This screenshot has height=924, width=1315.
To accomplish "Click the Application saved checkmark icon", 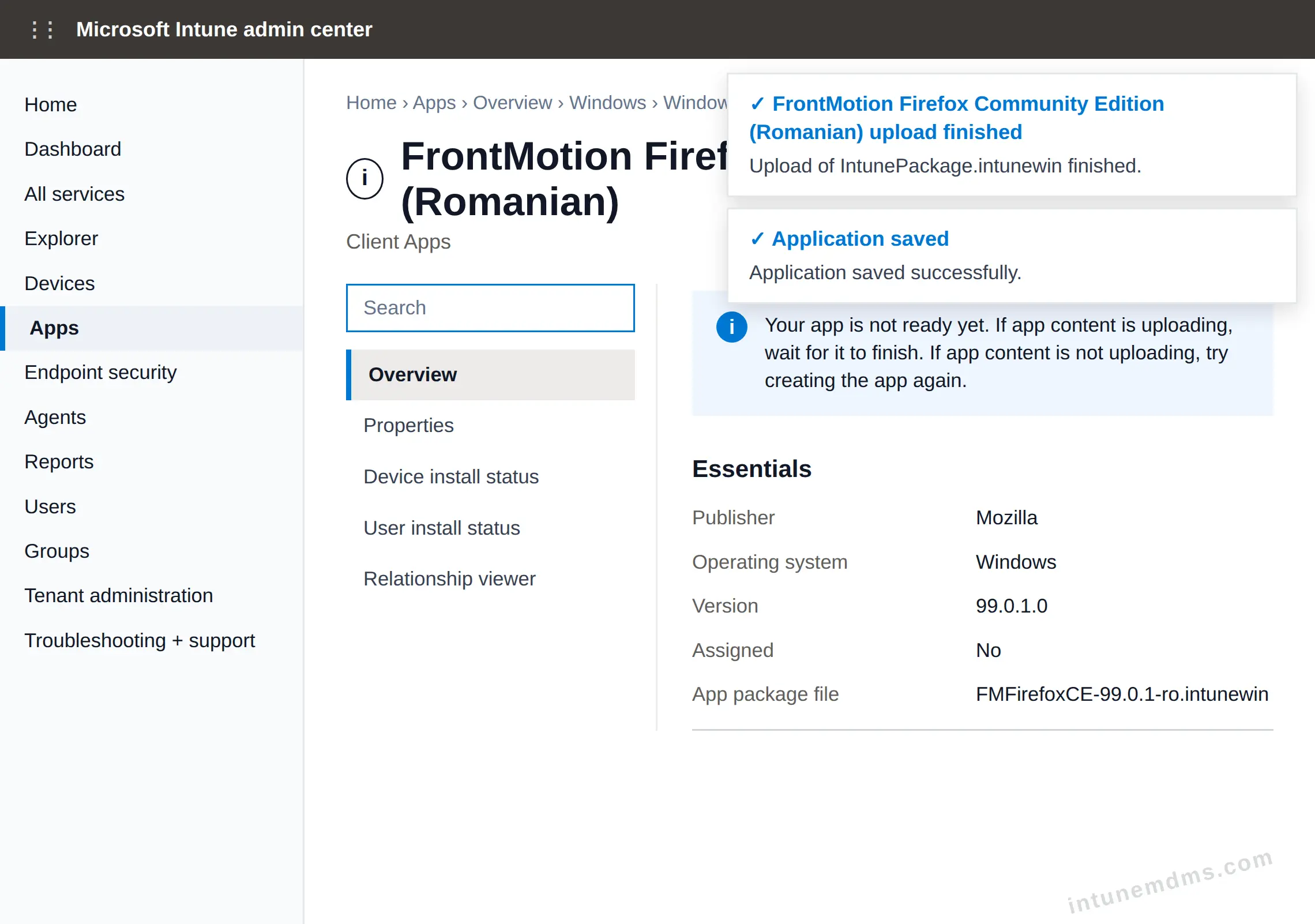I will 757,239.
